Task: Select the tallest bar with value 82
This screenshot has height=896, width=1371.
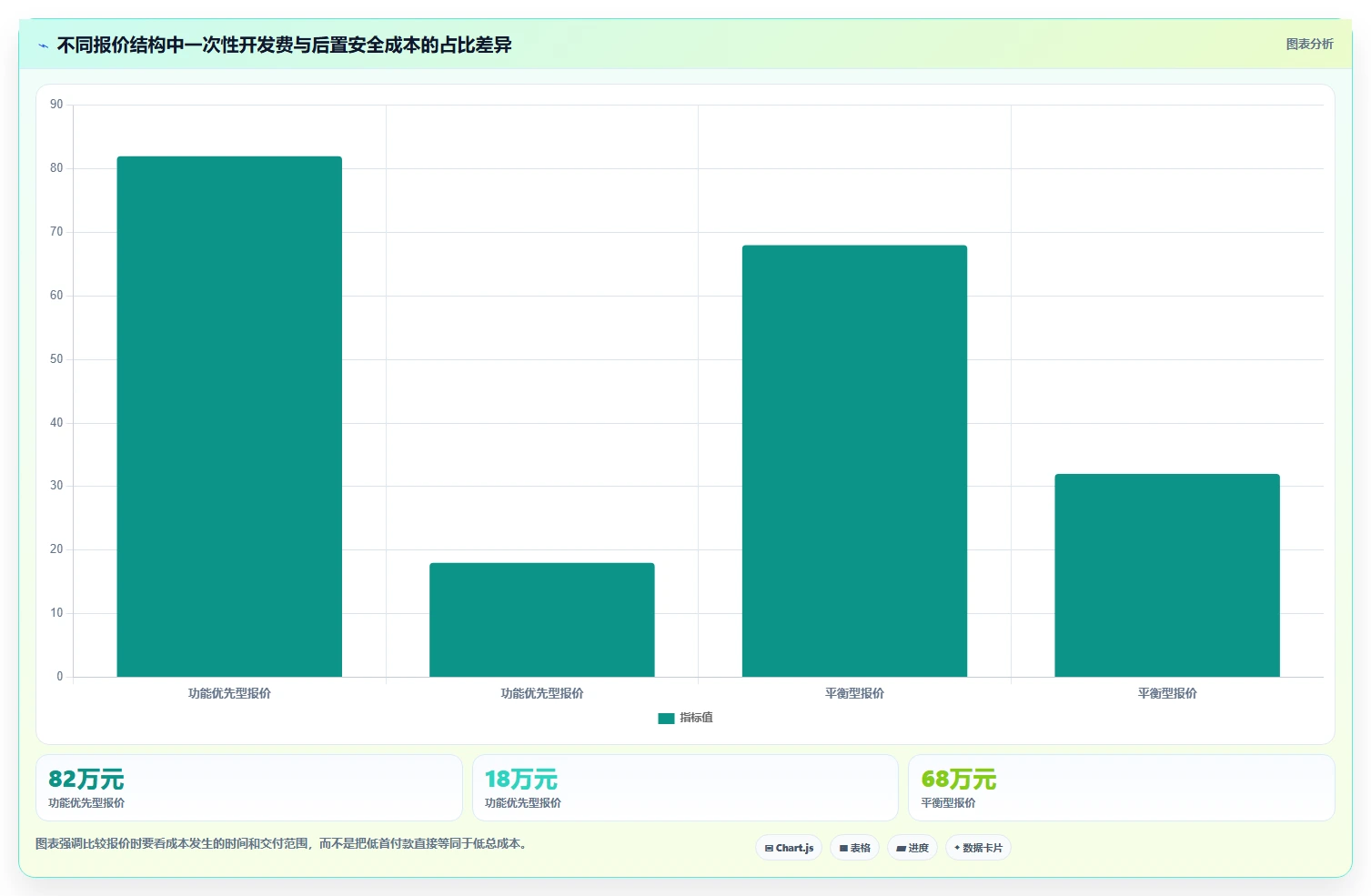Action: click(x=229, y=417)
